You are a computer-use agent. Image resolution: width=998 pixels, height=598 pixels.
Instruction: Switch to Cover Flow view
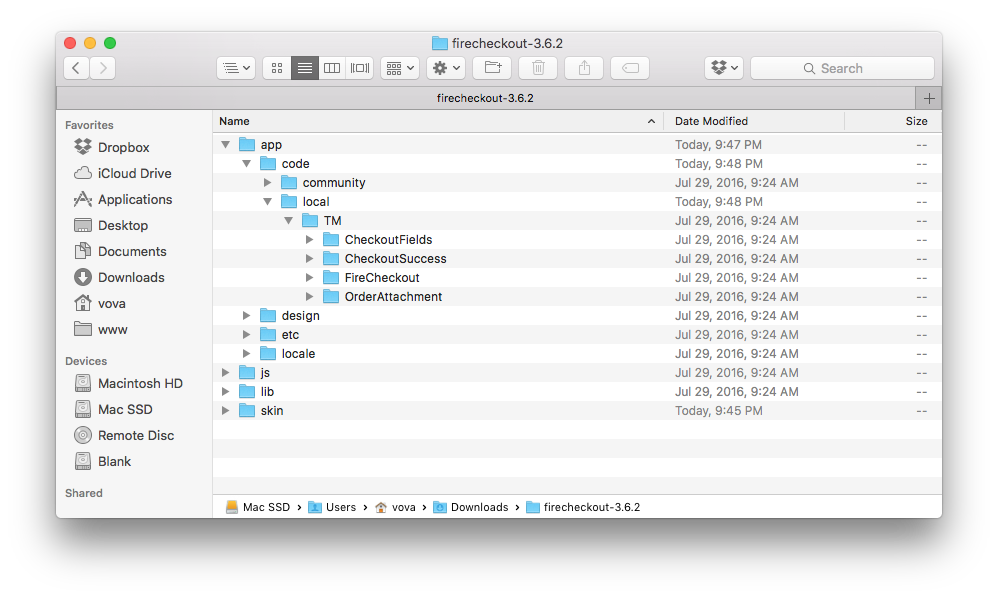point(360,68)
